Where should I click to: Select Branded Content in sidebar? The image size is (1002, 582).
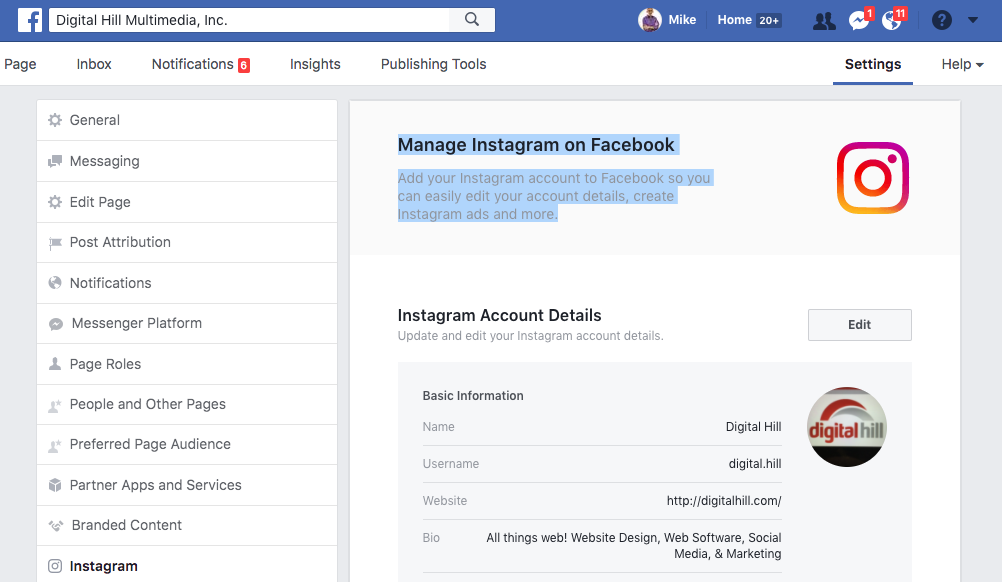126,525
